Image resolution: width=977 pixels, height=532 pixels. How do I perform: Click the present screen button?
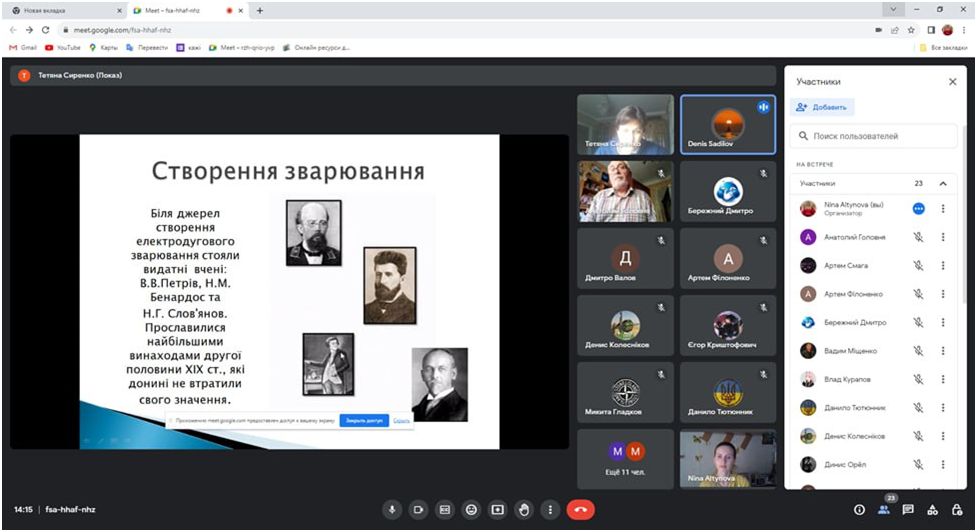[498, 510]
